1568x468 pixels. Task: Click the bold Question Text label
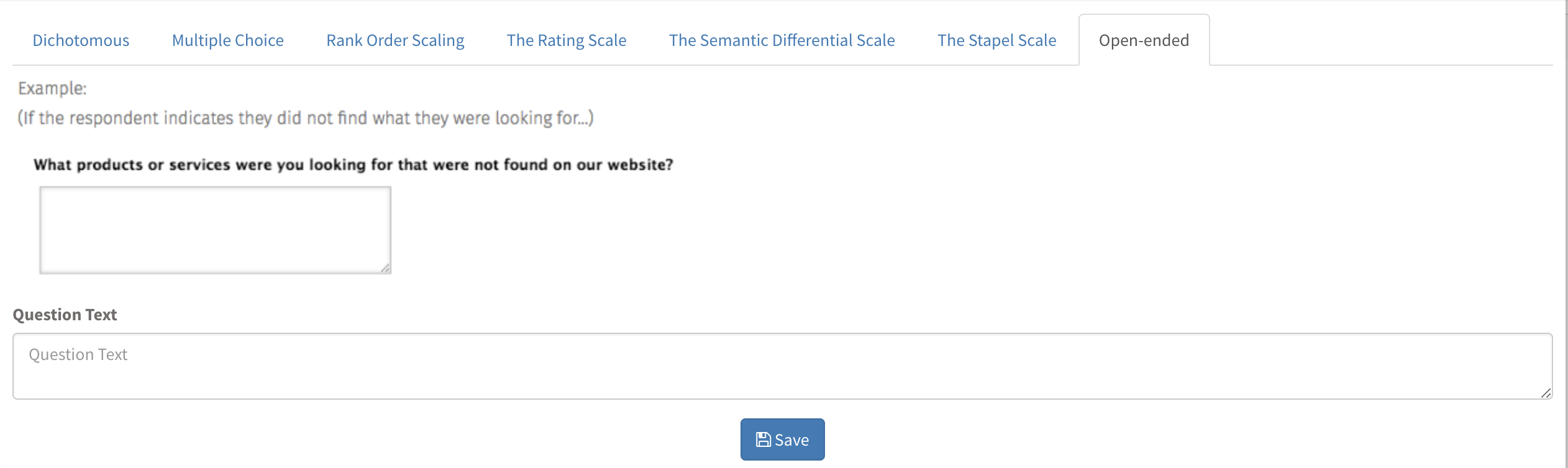point(65,315)
